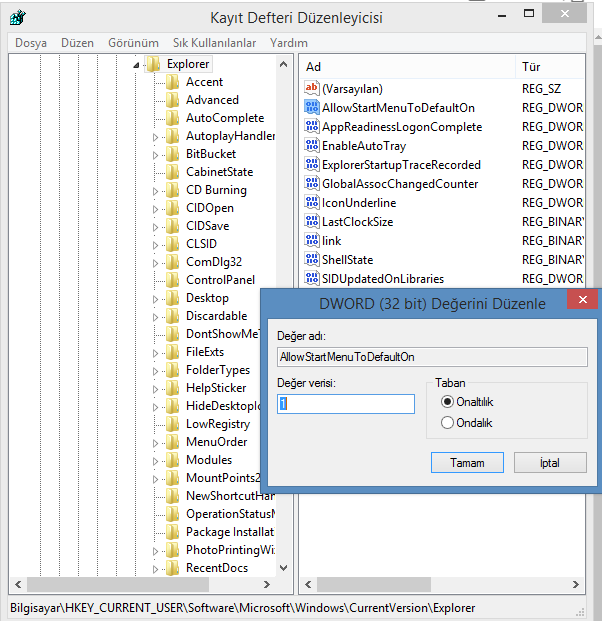Sort by the Tür column header
Image resolution: width=602 pixels, height=621 pixels.
[x=551, y=67]
